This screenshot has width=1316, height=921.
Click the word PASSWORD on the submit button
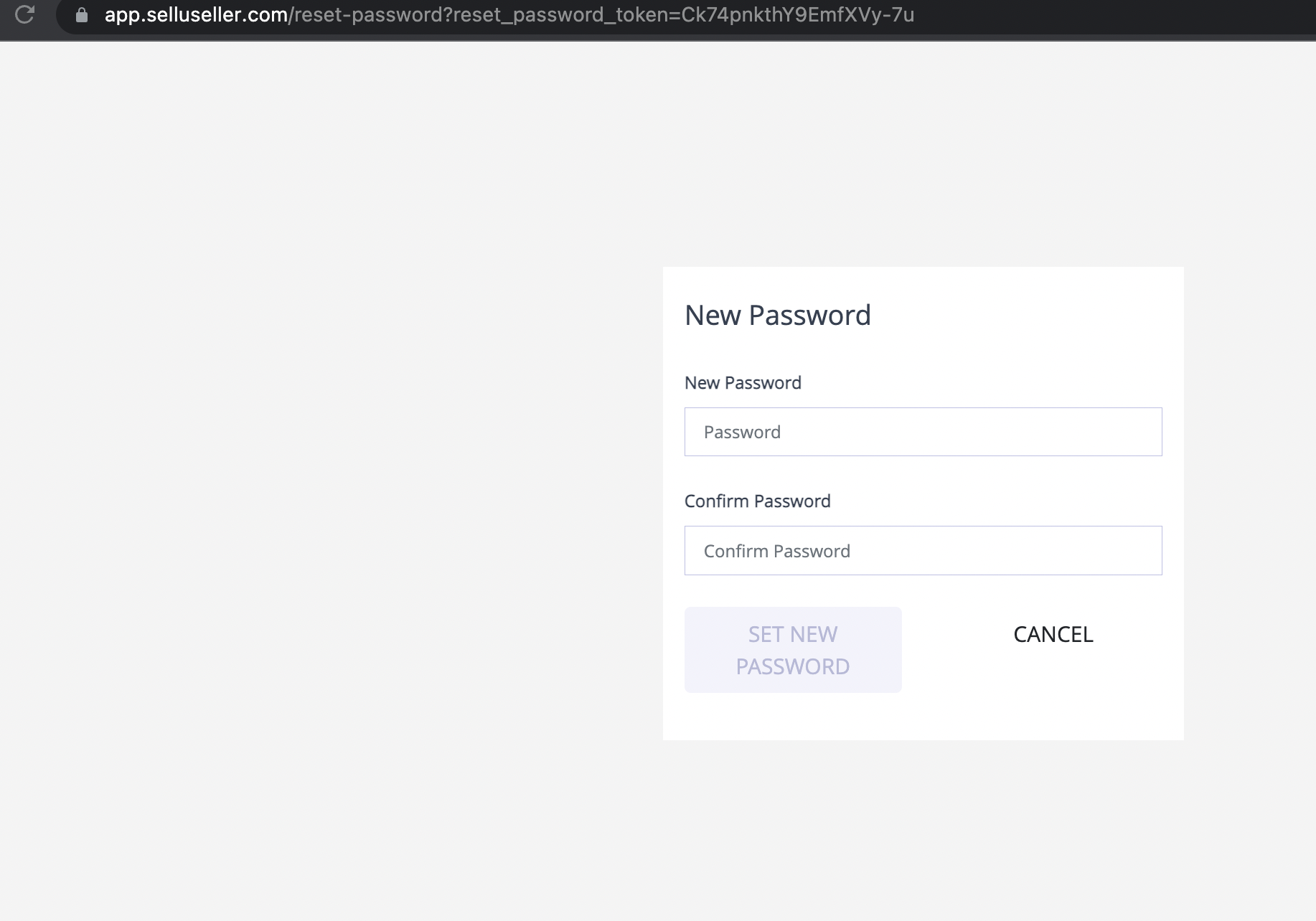pyautogui.click(x=793, y=666)
